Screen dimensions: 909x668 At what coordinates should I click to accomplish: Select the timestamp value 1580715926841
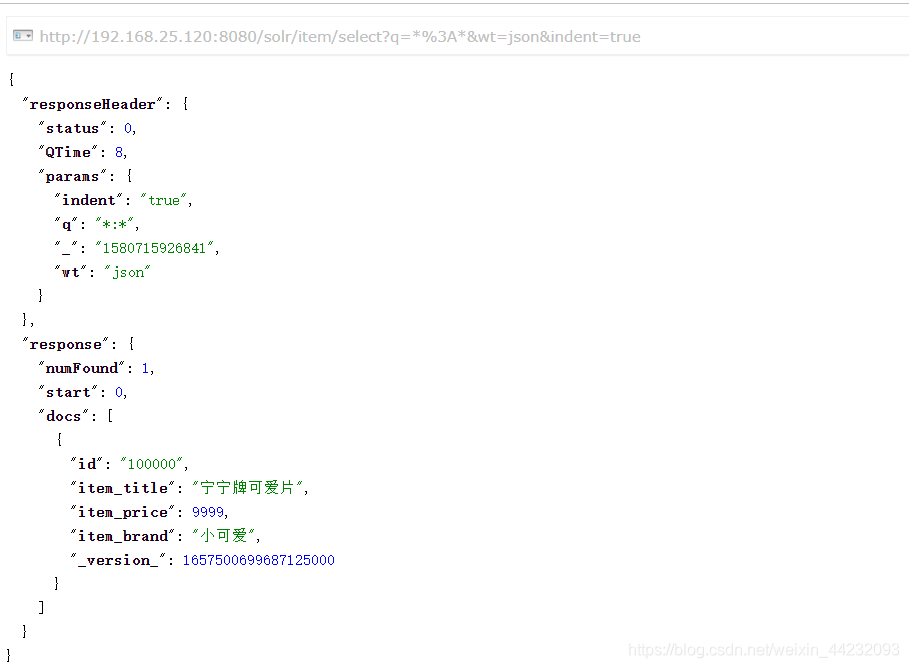154,248
